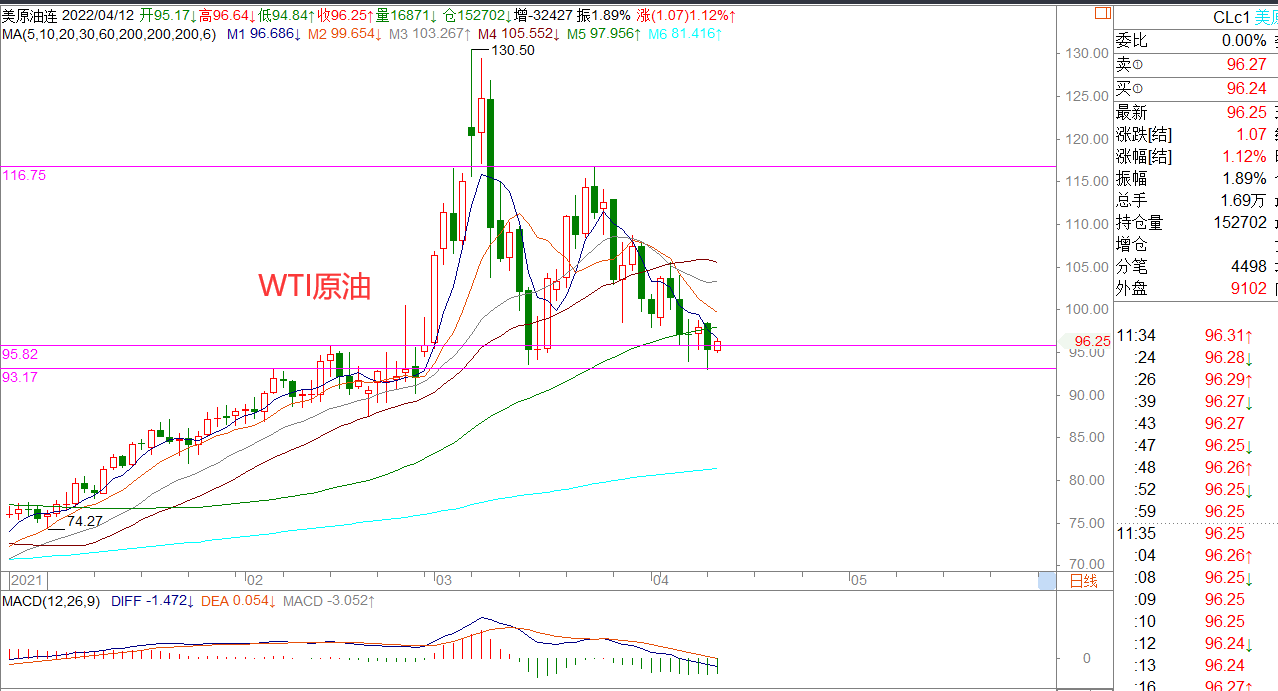Select the :48 tick row 96.26
Screen dimensions: 1278x691
[1196, 468]
